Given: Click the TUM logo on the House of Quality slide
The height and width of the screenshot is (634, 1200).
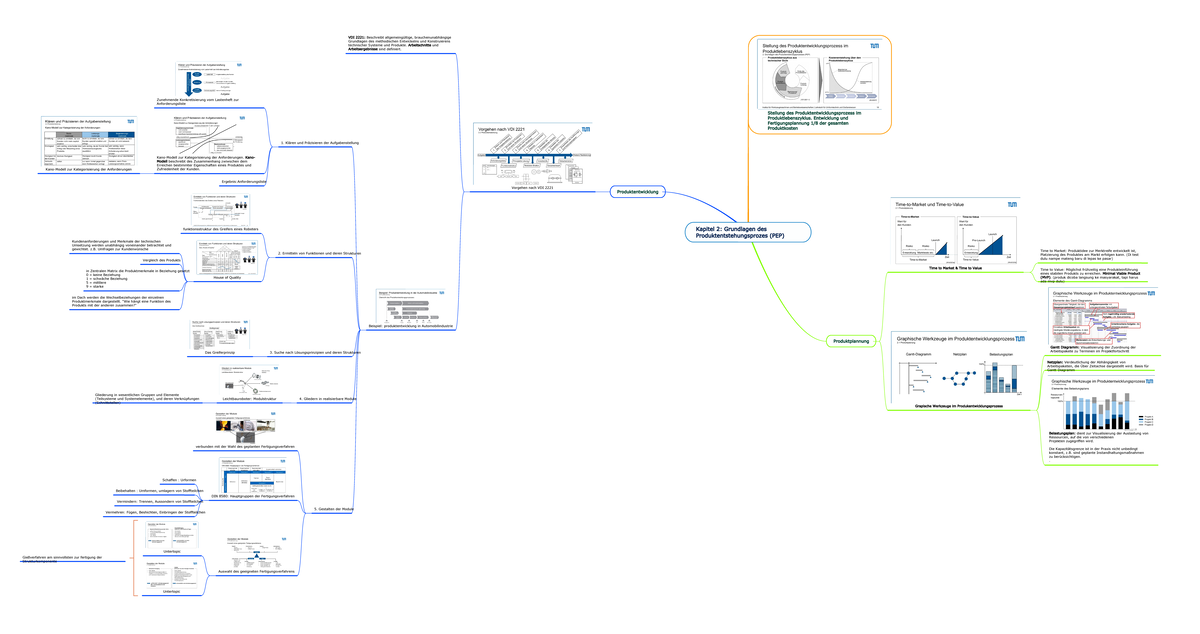Looking at the screenshot, I should (252, 243).
